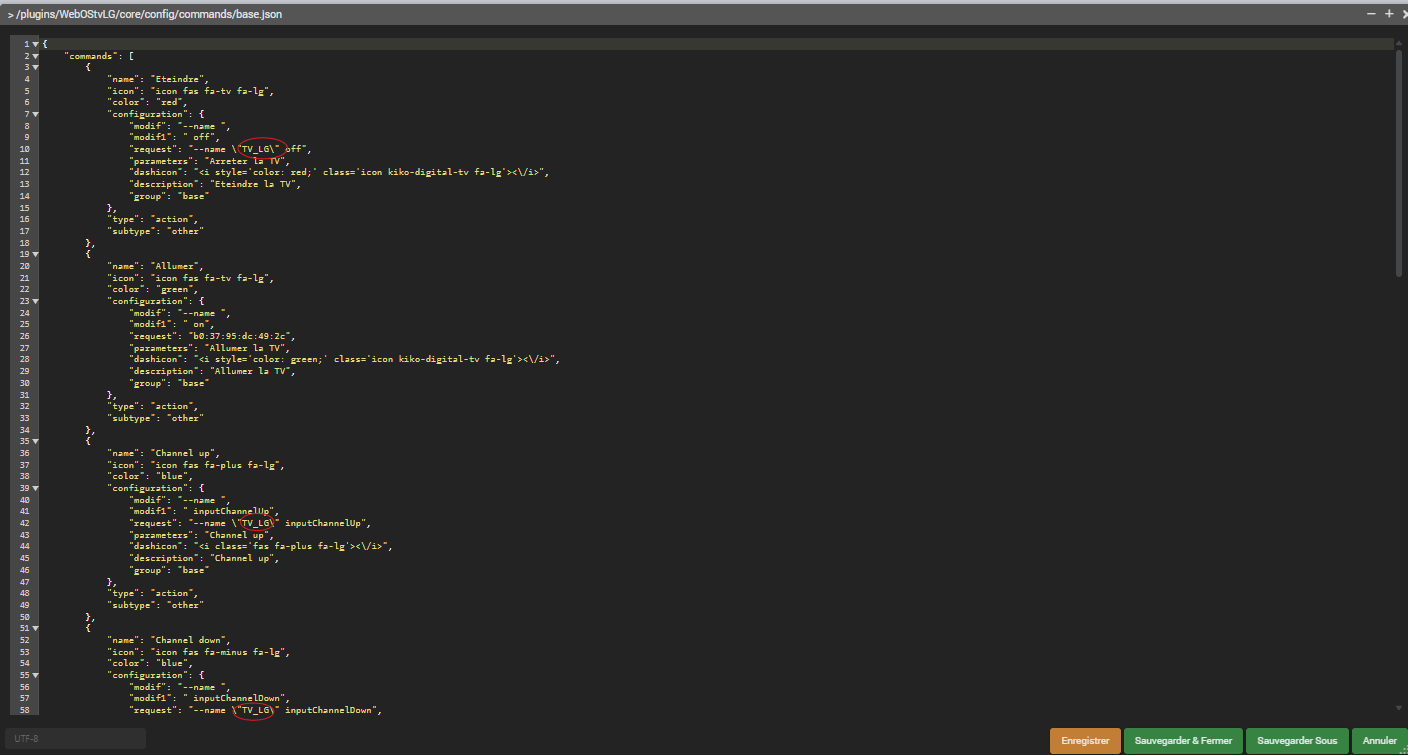This screenshot has height=755, width=1408.
Task: Click the "parameters": "Allumer la TV" line
Action: pyautogui.click(x=209, y=348)
